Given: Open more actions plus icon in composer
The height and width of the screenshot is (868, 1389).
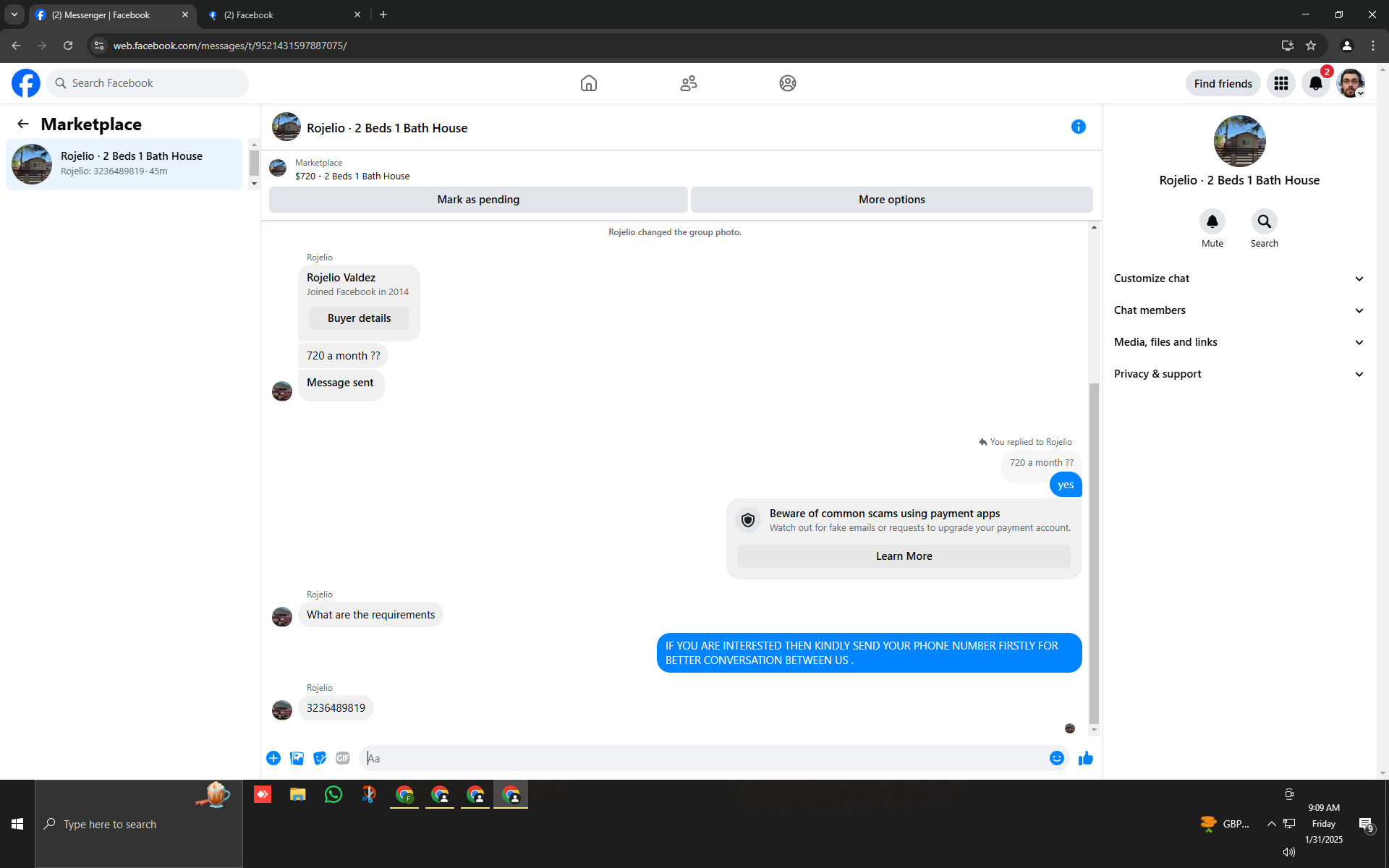Looking at the screenshot, I should [x=273, y=758].
